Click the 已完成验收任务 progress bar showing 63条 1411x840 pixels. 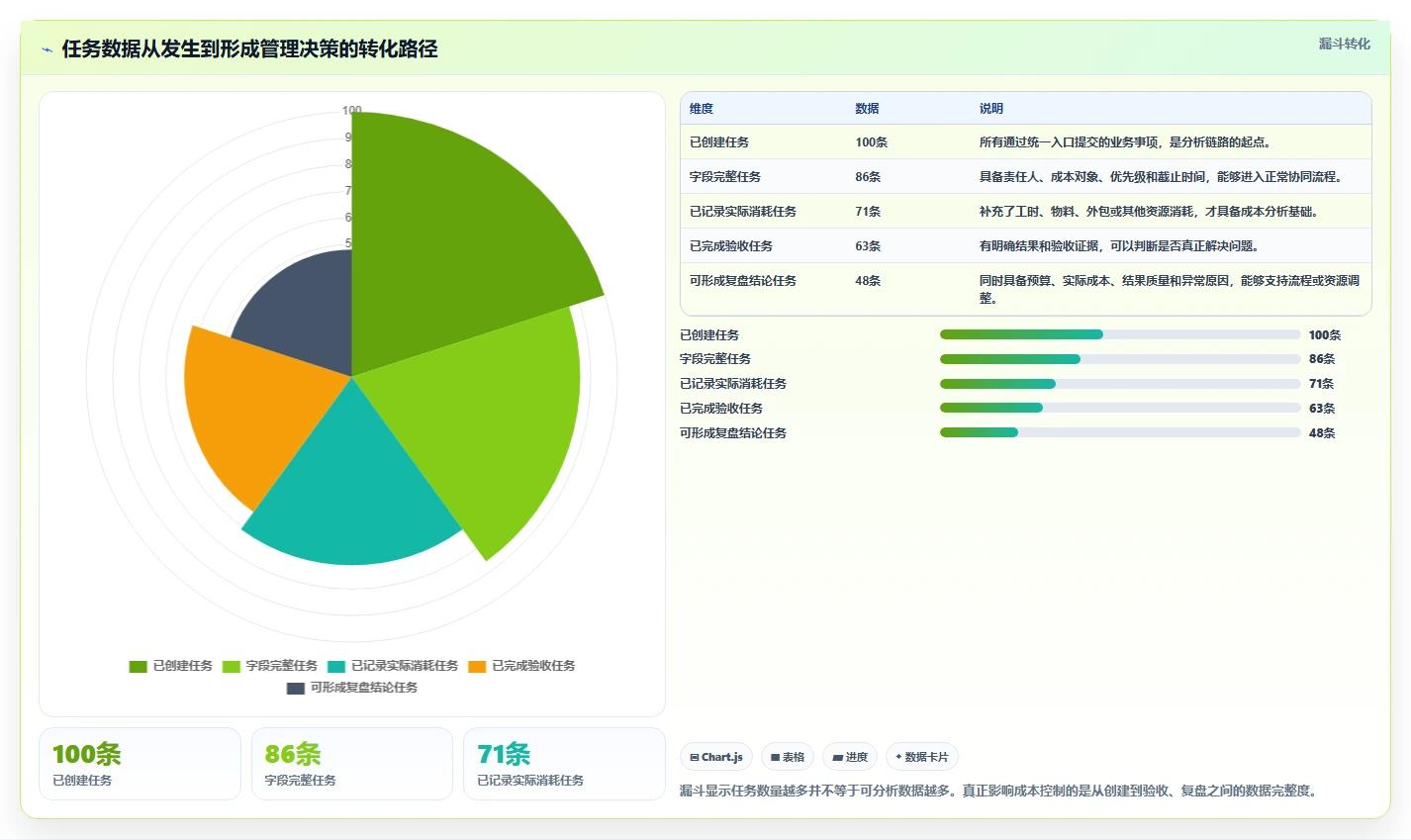(1120, 408)
